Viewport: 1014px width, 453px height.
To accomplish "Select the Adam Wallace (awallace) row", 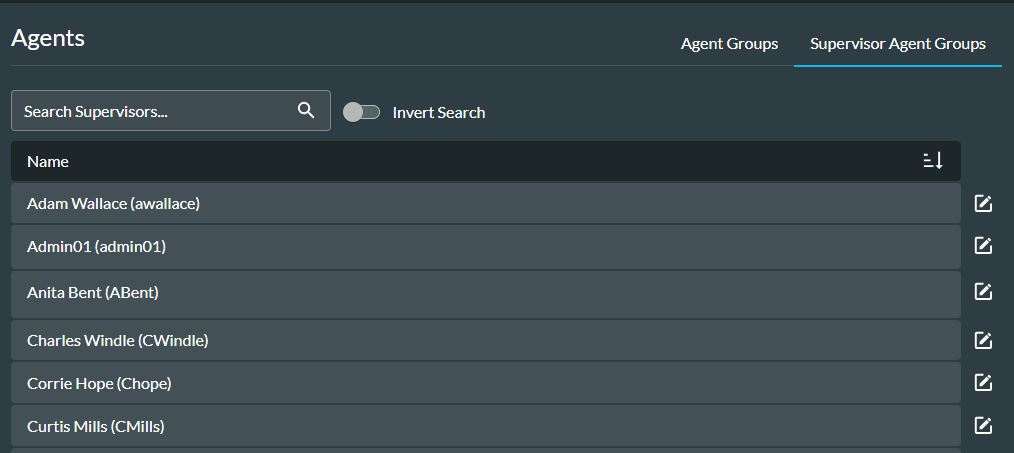I will 485,204.
